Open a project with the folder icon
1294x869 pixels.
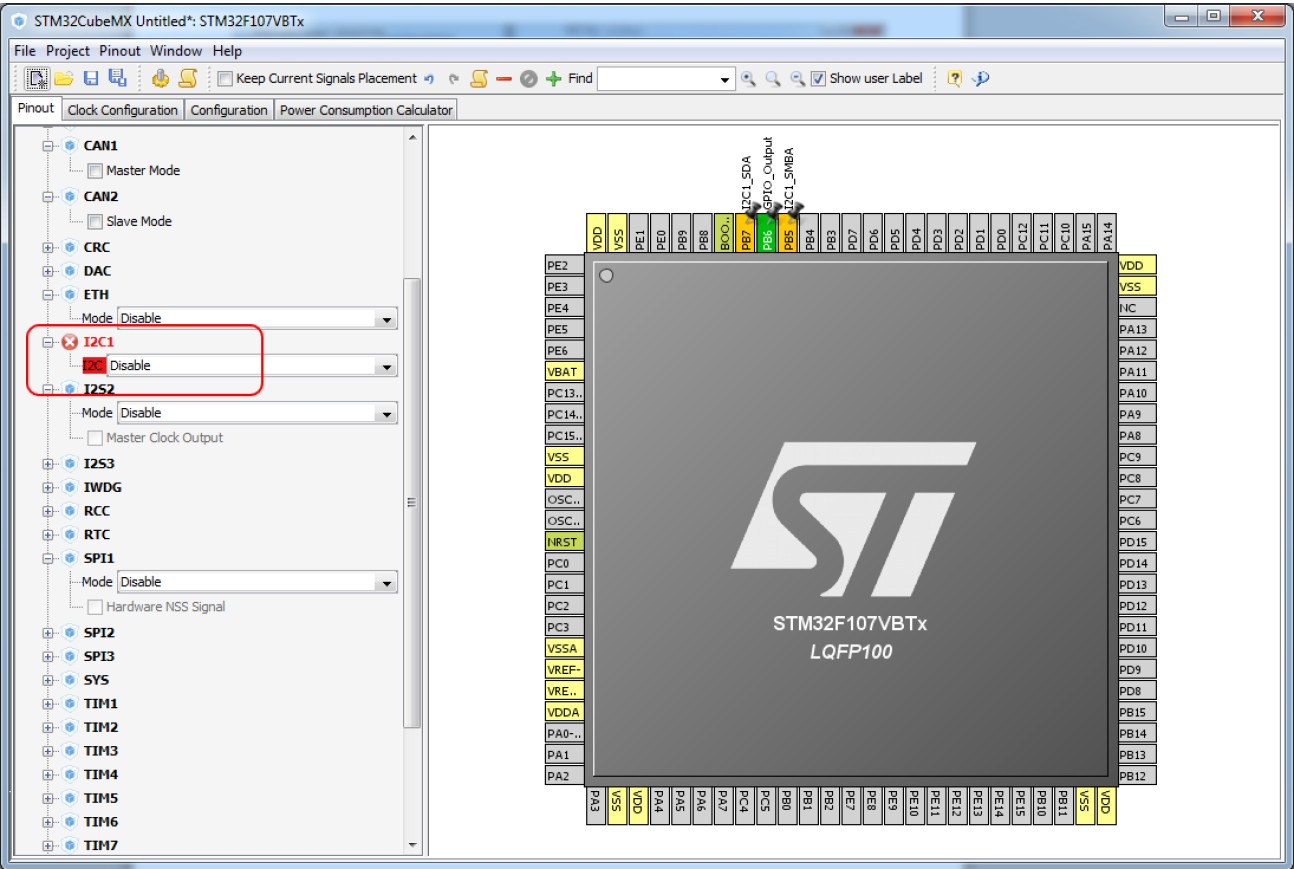click(x=64, y=78)
